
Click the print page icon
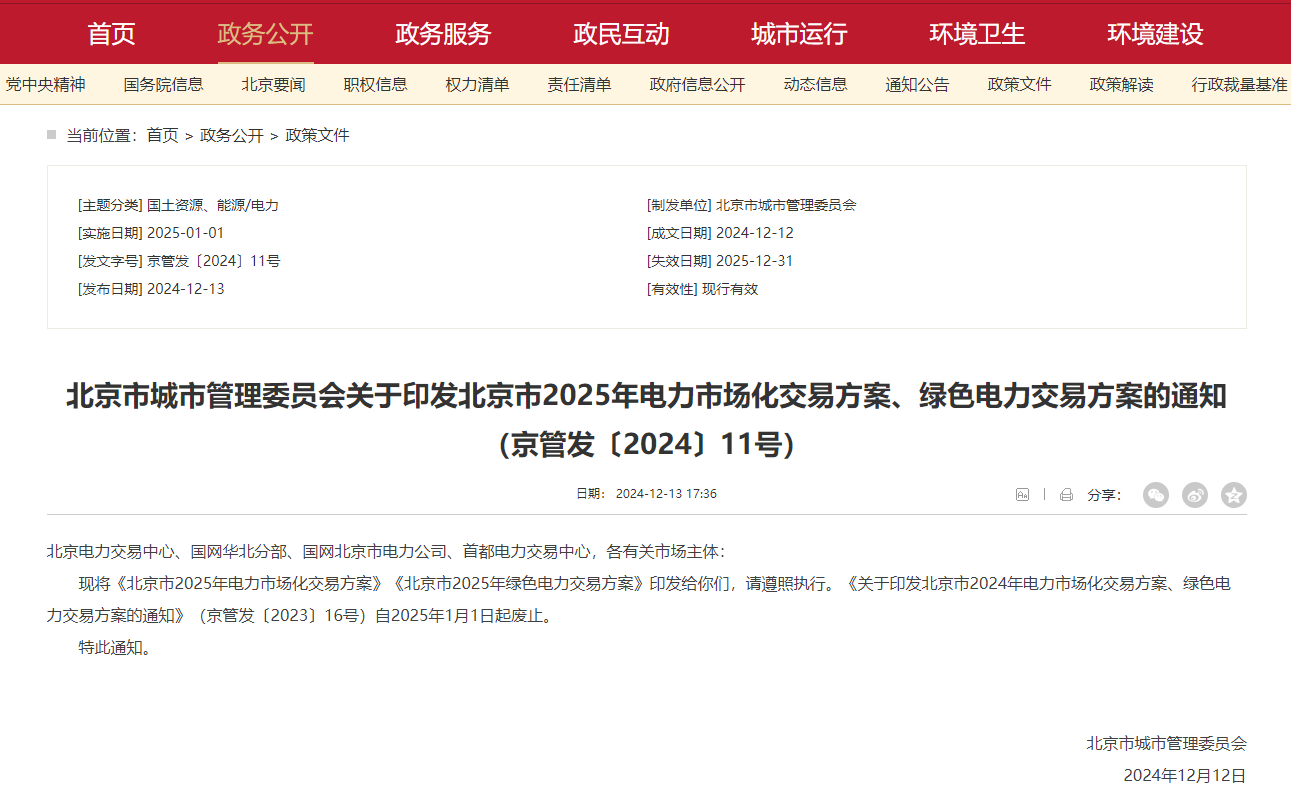tap(1066, 494)
